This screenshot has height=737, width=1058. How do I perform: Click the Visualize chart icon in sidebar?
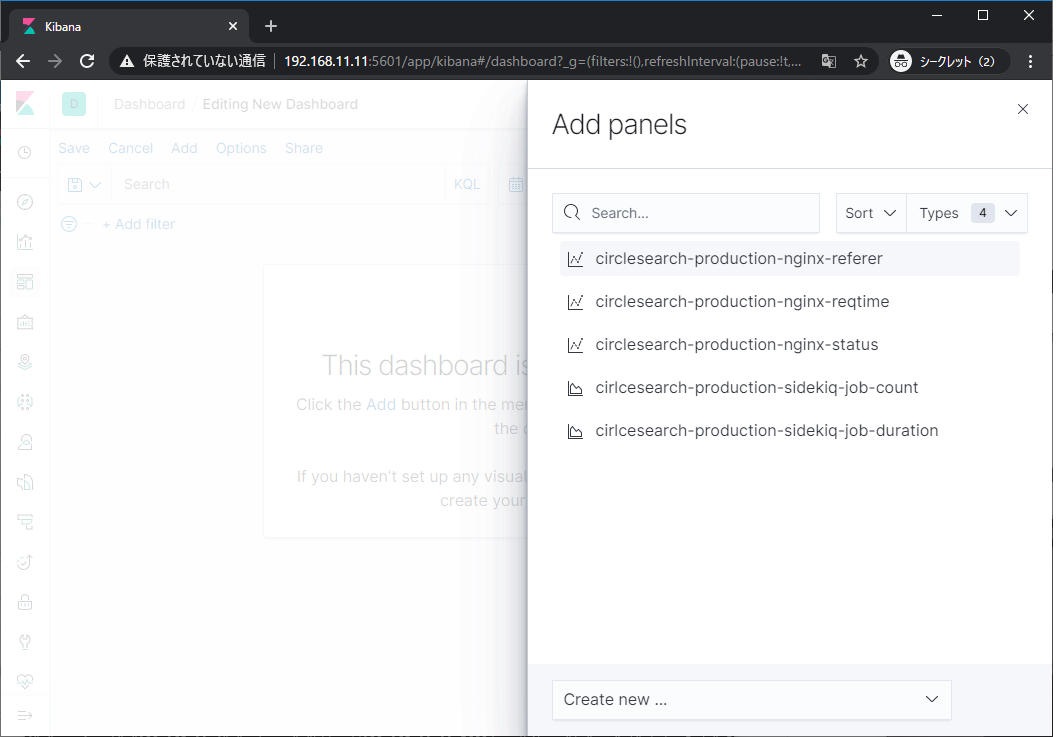click(x=25, y=242)
